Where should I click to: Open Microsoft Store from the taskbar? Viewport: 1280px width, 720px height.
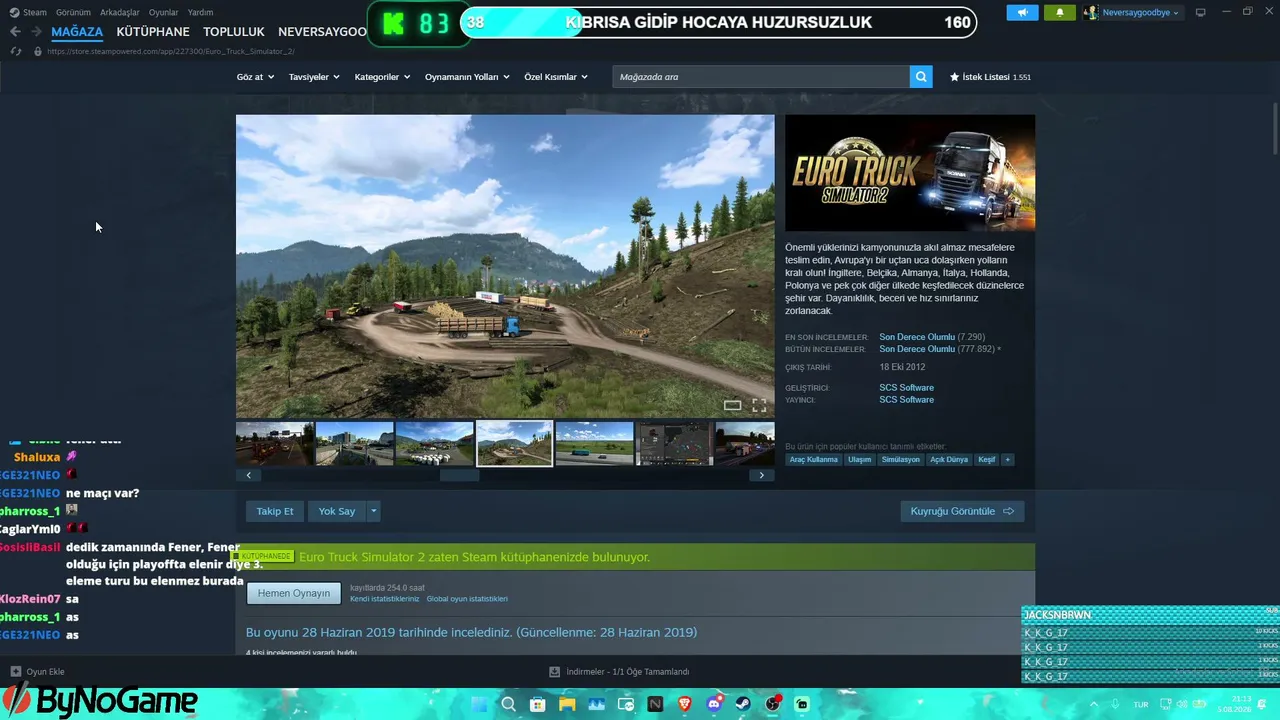pyautogui.click(x=537, y=704)
